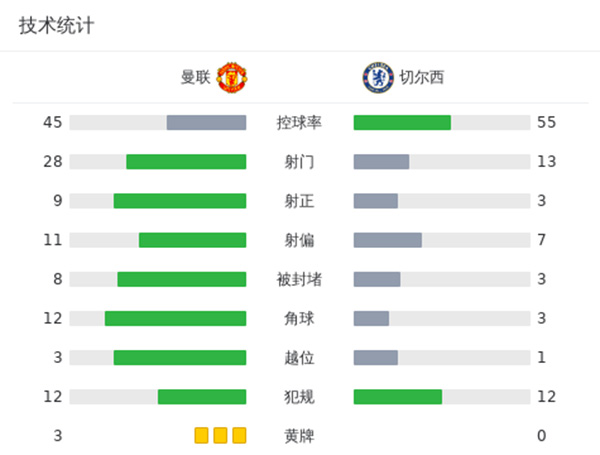Click Manchester United's green 射门 bar

click(186, 162)
